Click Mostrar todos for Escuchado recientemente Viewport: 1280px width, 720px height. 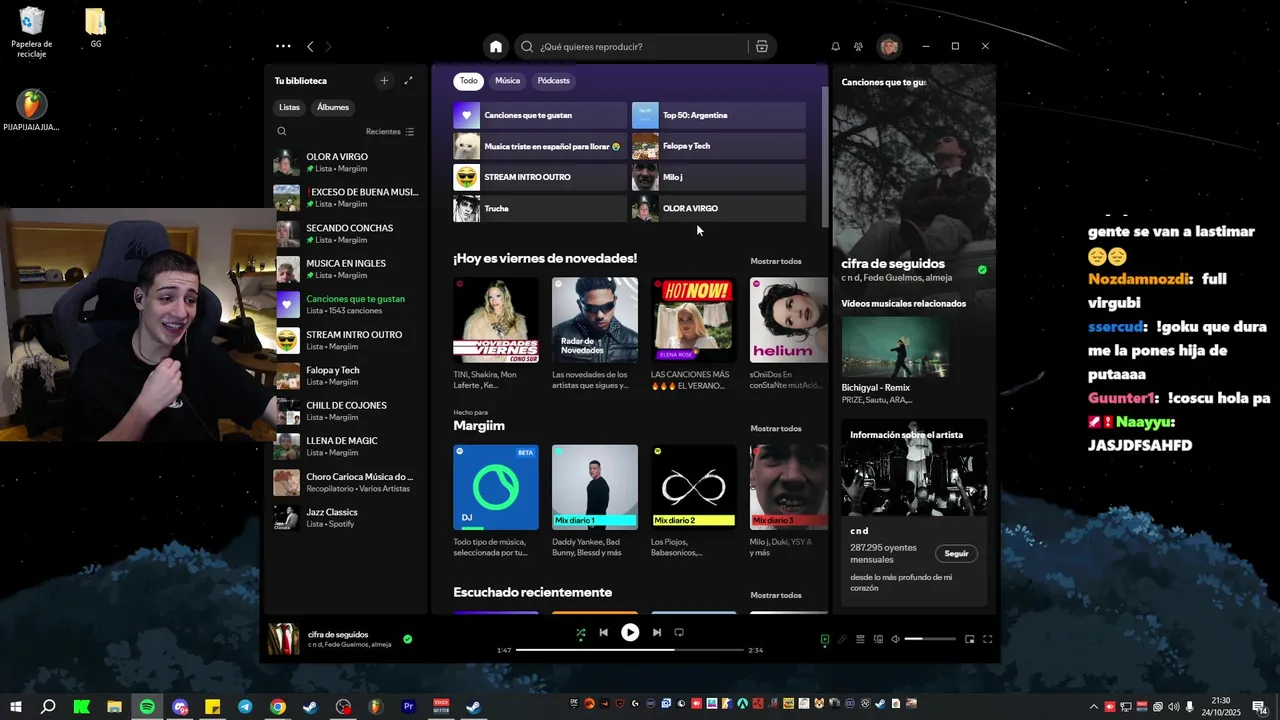click(x=776, y=595)
